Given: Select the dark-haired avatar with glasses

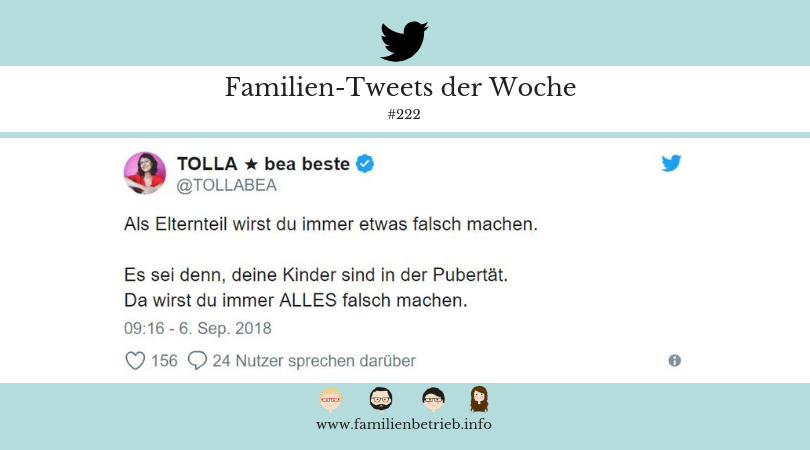Looking at the screenshot, I should pyautogui.click(x=433, y=399).
